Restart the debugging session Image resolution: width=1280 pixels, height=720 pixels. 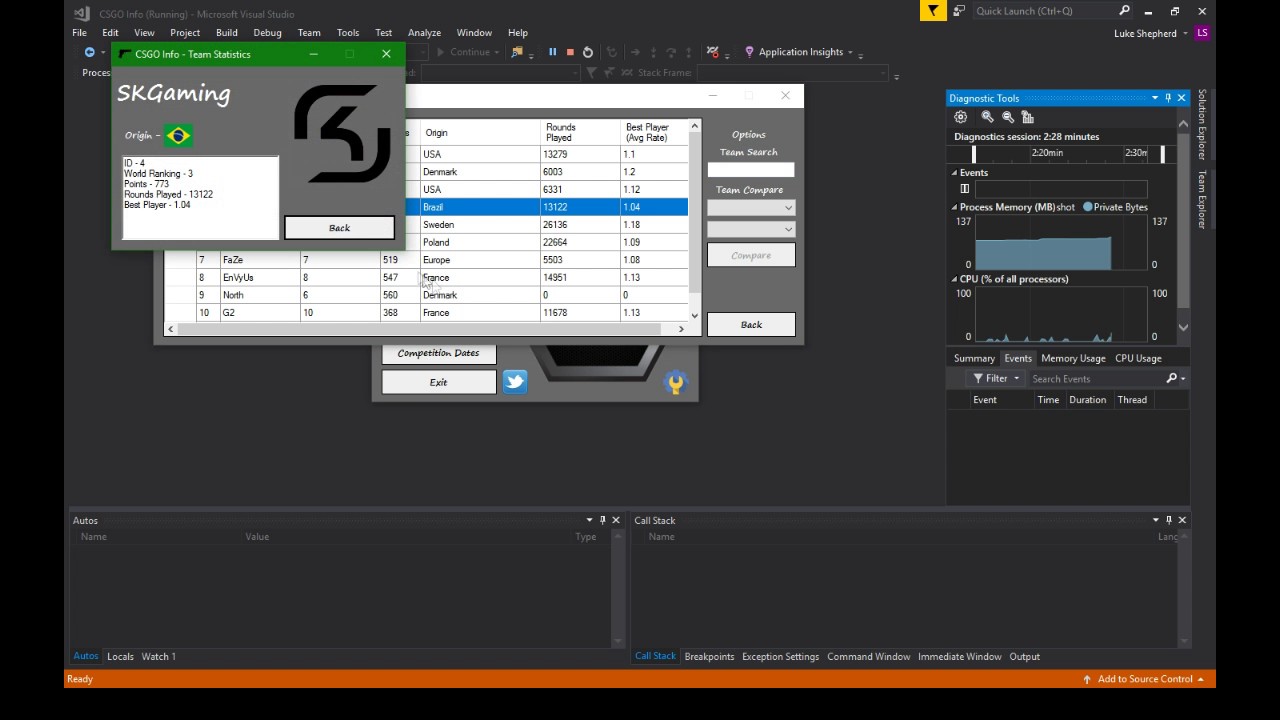coord(588,52)
